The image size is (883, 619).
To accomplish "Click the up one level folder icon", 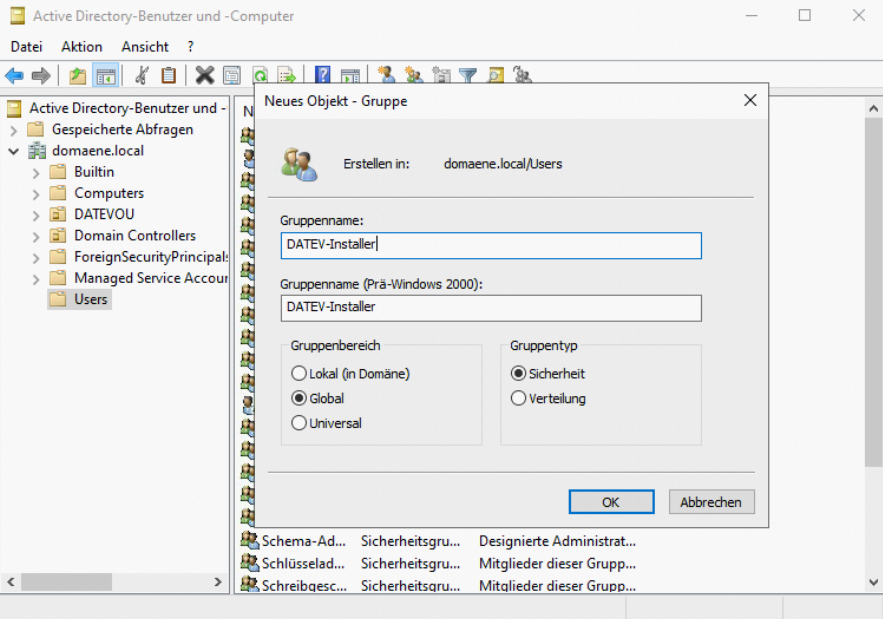I will tap(77, 75).
